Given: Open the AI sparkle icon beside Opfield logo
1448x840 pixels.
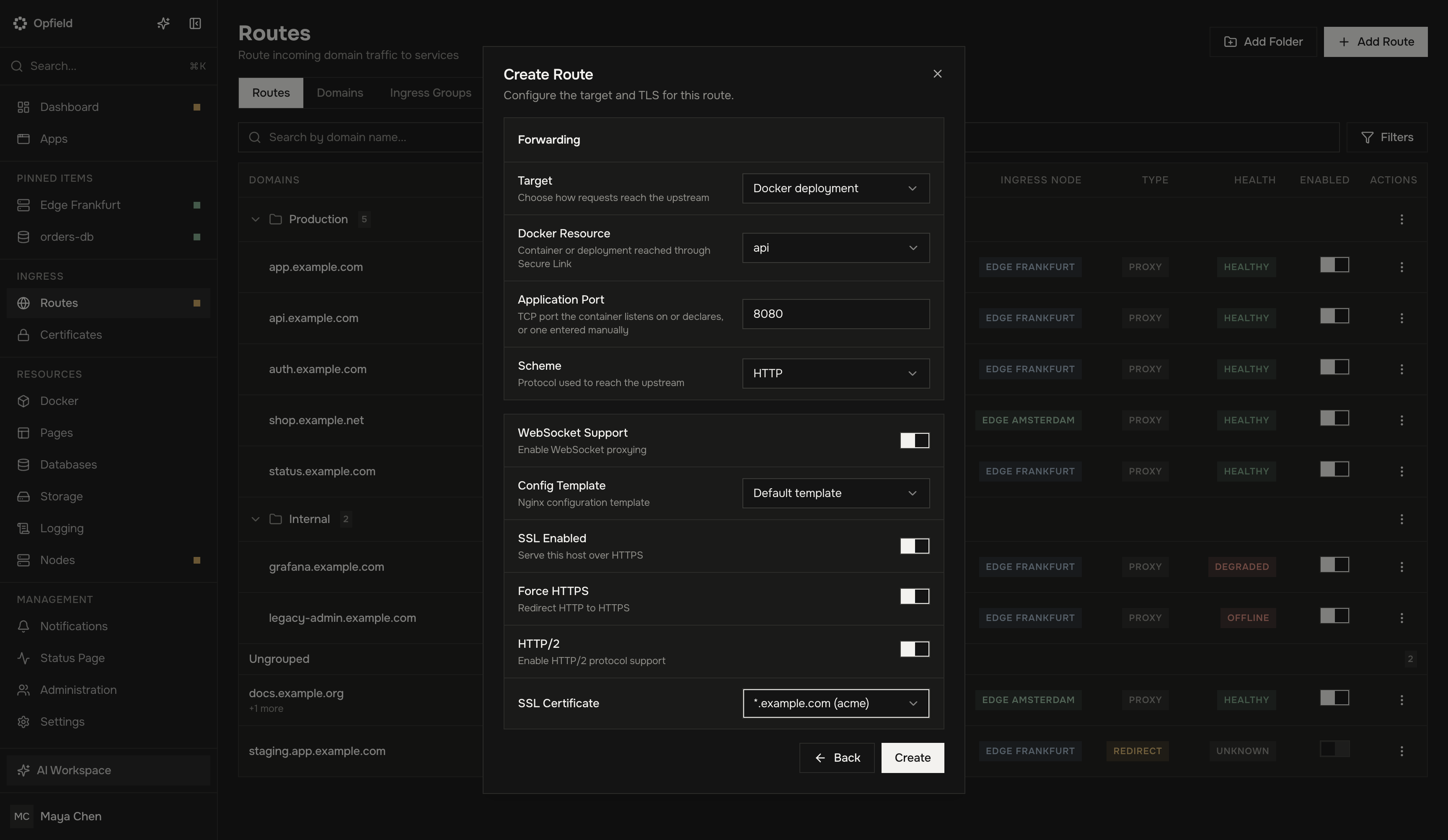Looking at the screenshot, I should (163, 23).
